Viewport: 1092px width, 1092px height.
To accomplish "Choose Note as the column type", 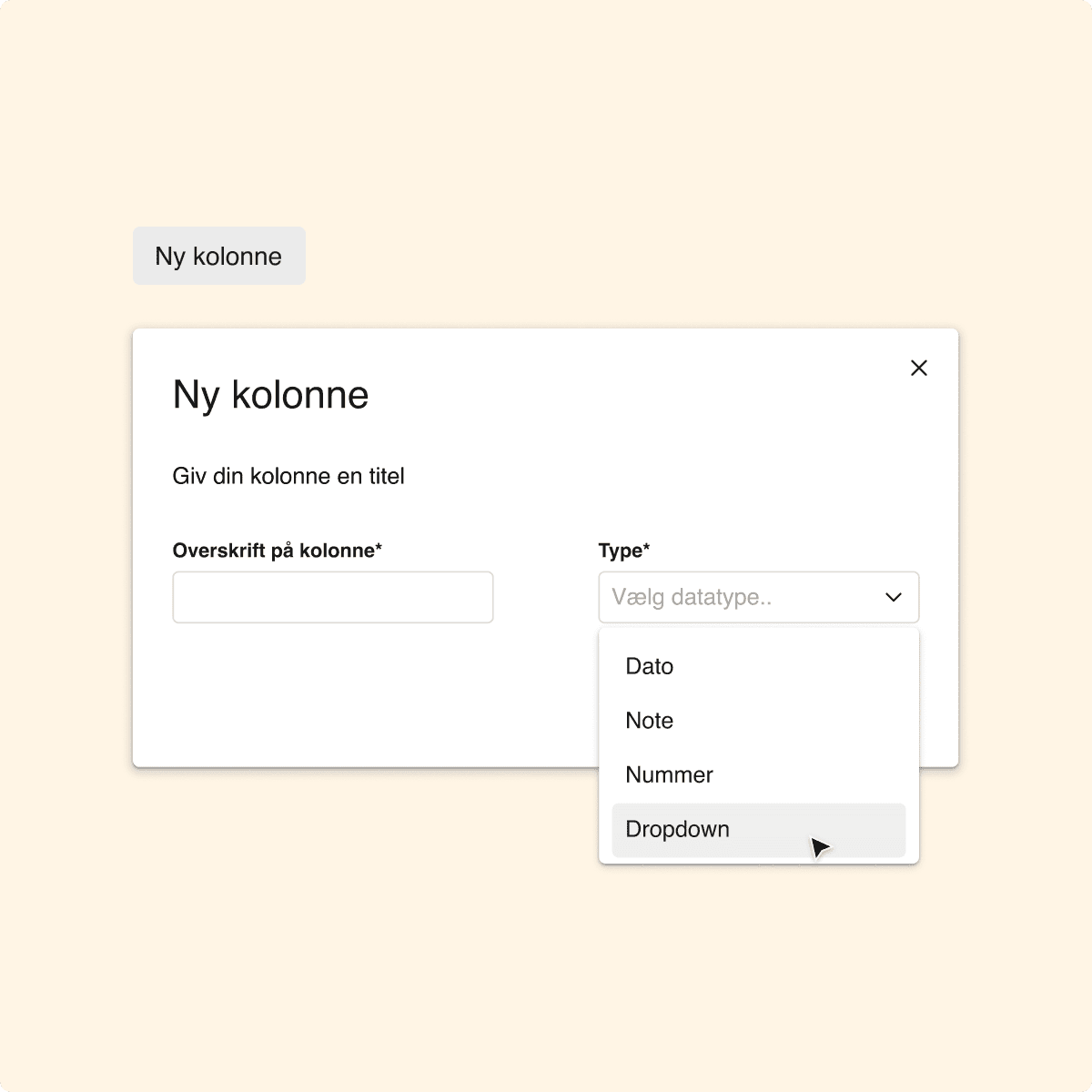I will pos(648,721).
